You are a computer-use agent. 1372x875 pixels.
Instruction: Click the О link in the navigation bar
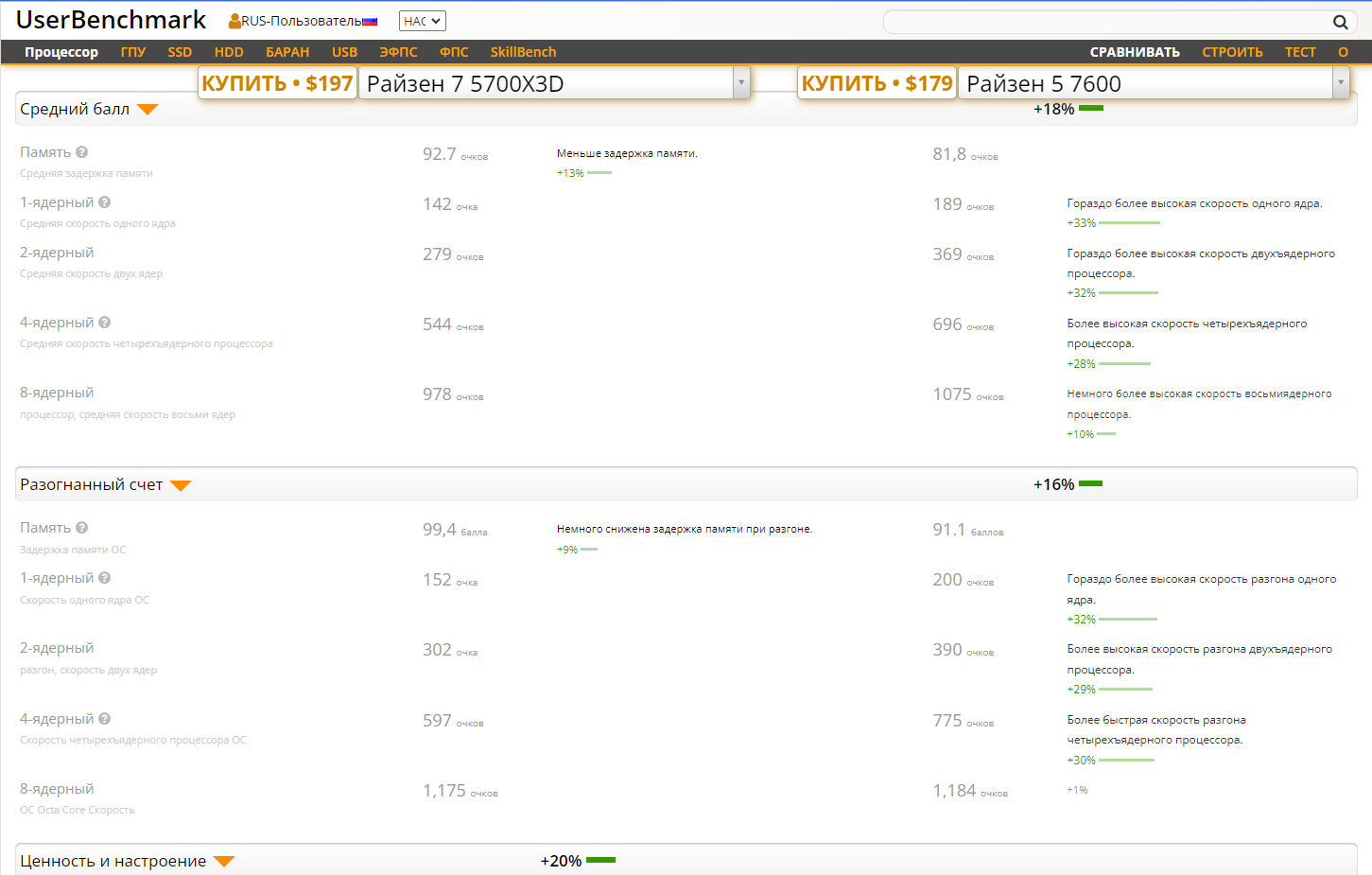tap(1343, 52)
